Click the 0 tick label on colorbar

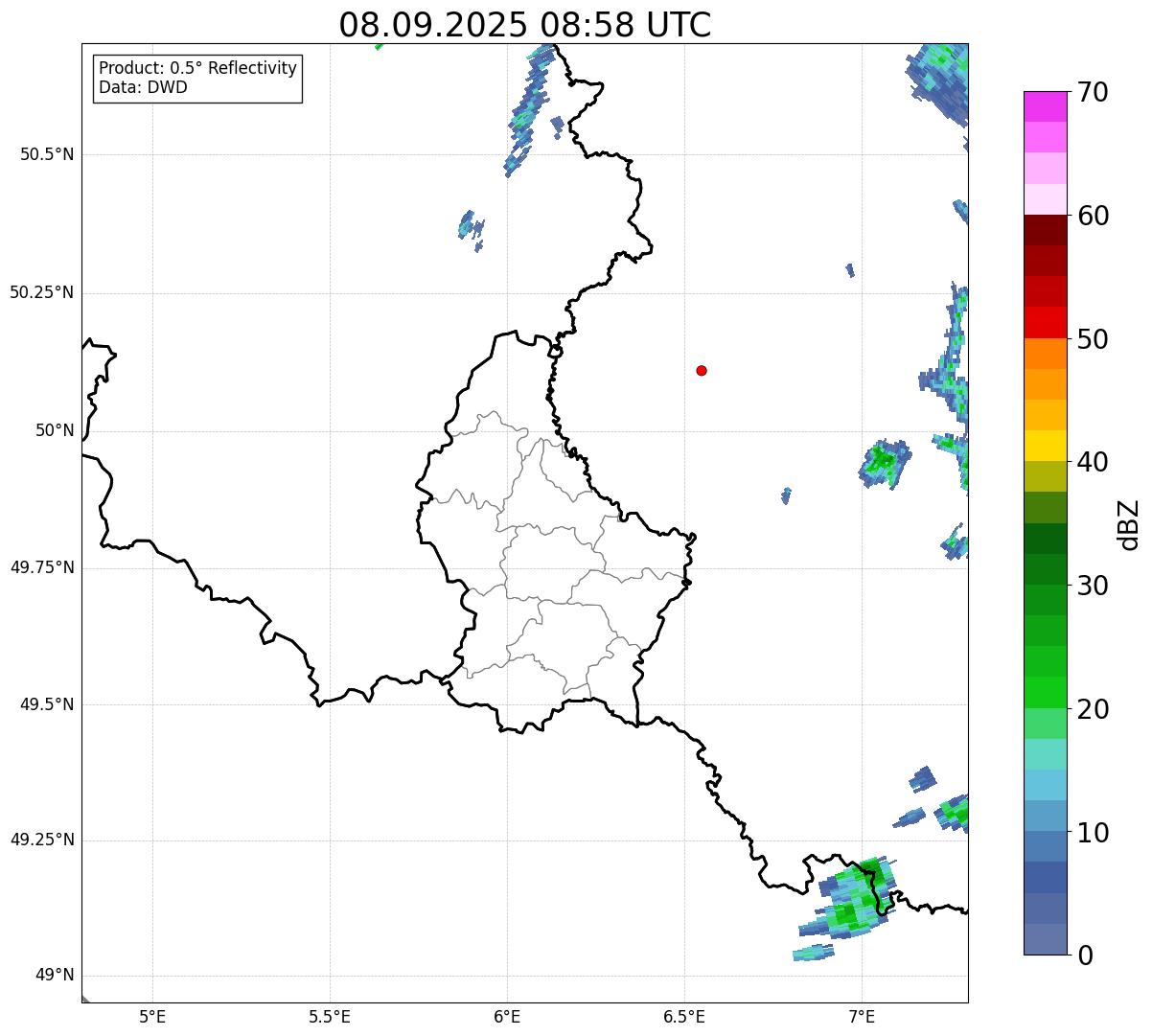[1084, 955]
